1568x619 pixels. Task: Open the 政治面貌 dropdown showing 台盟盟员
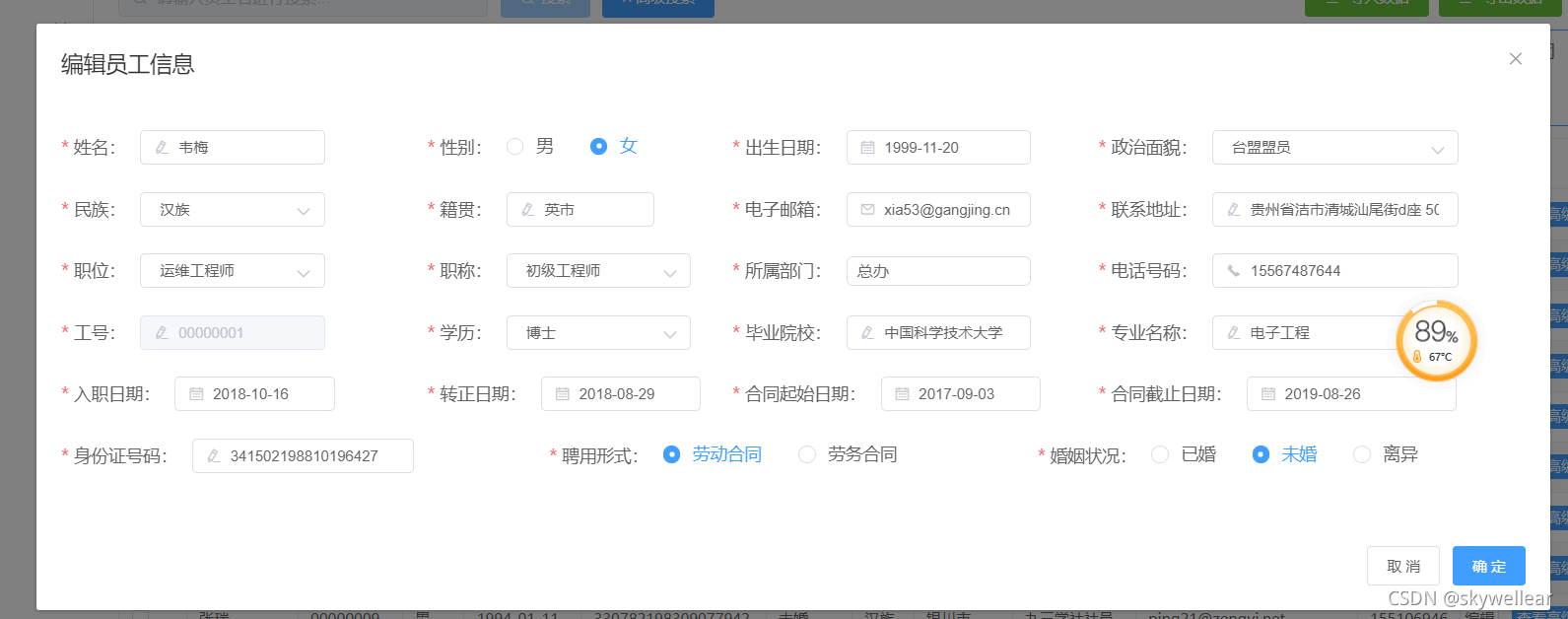1335,148
